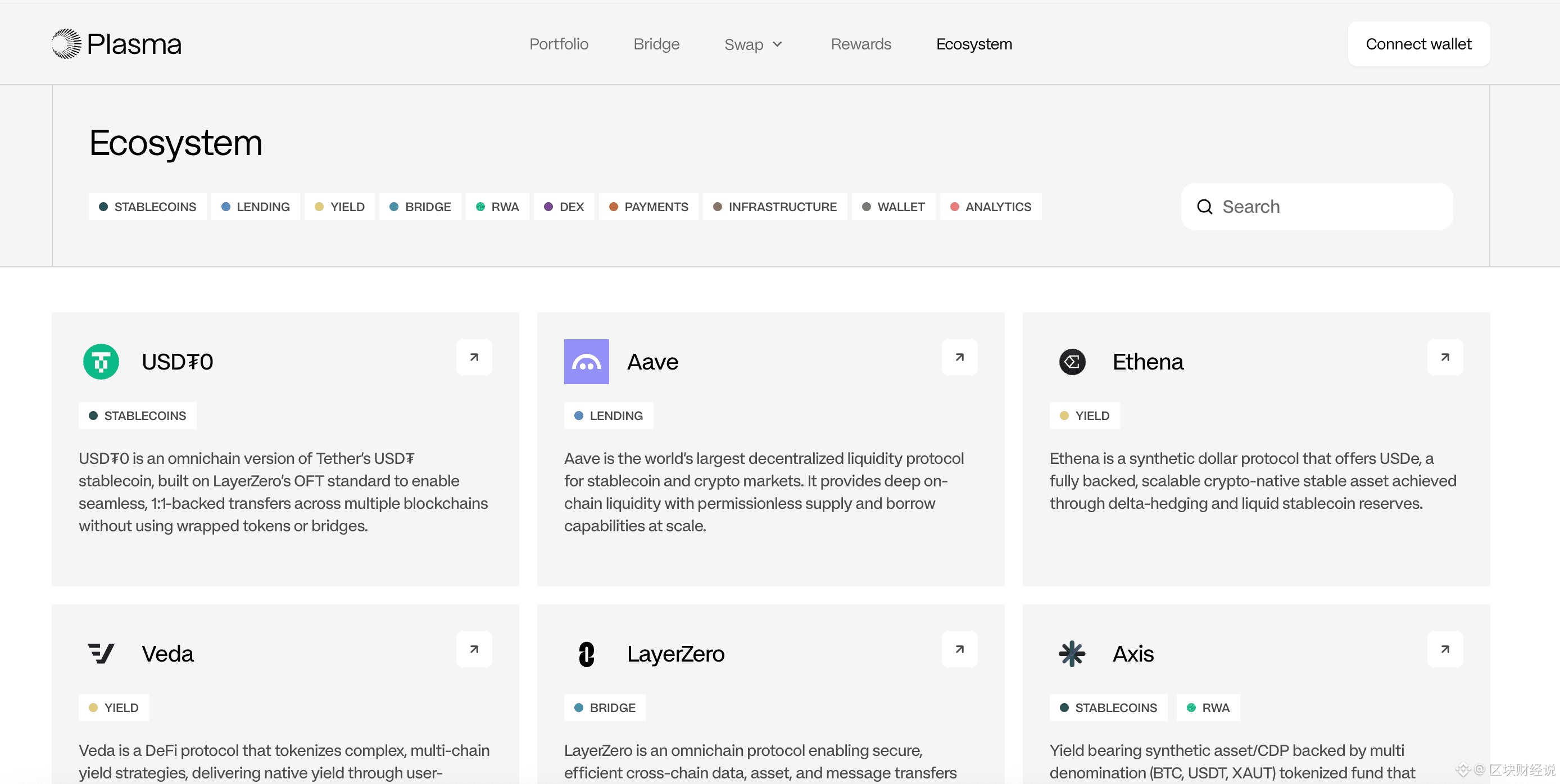Image resolution: width=1560 pixels, height=784 pixels.
Task: Open the Portfolio nav tab
Action: pyautogui.click(x=559, y=44)
